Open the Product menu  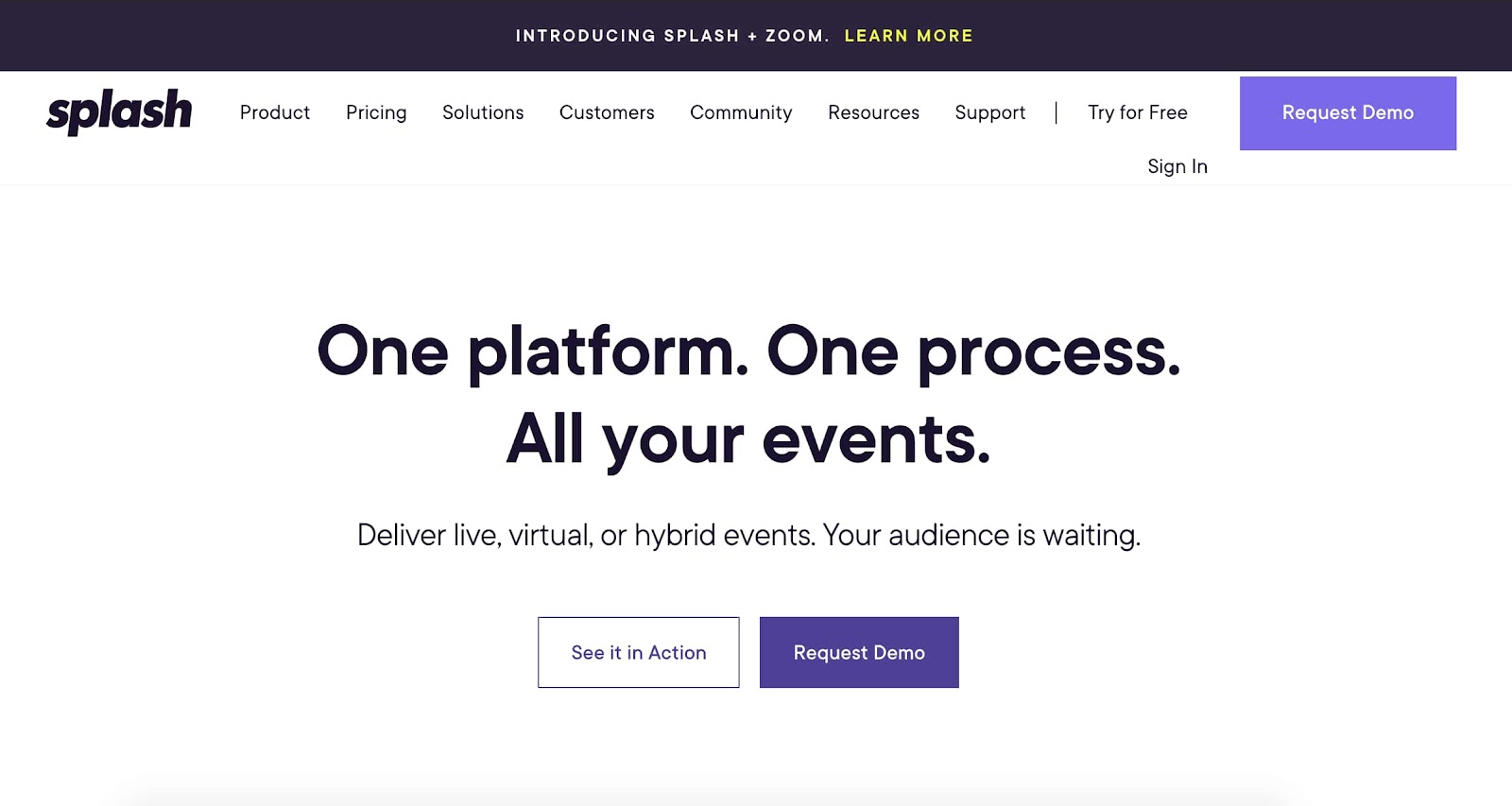tap(275, 112)
